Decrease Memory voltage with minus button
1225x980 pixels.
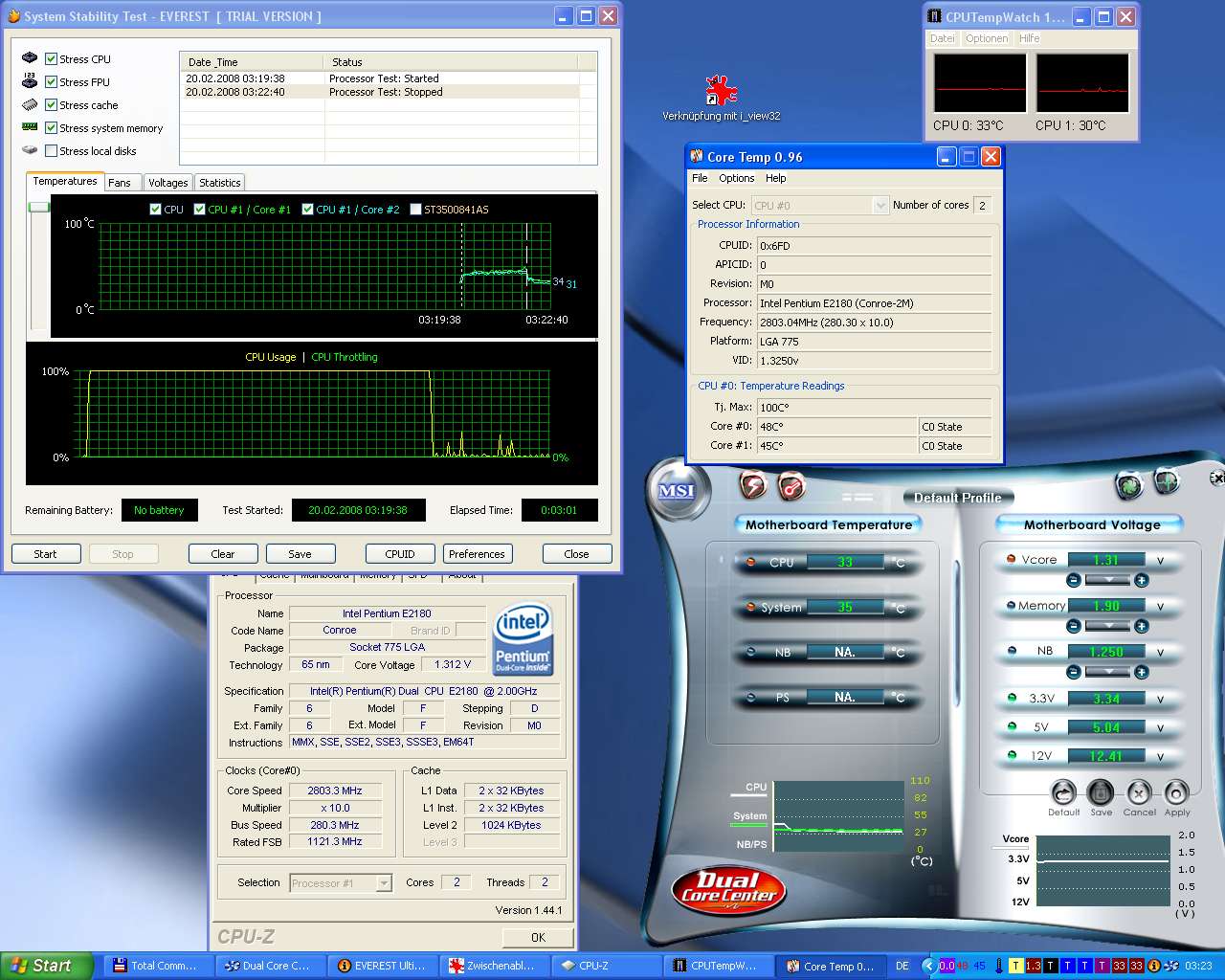pos(1074,626)
